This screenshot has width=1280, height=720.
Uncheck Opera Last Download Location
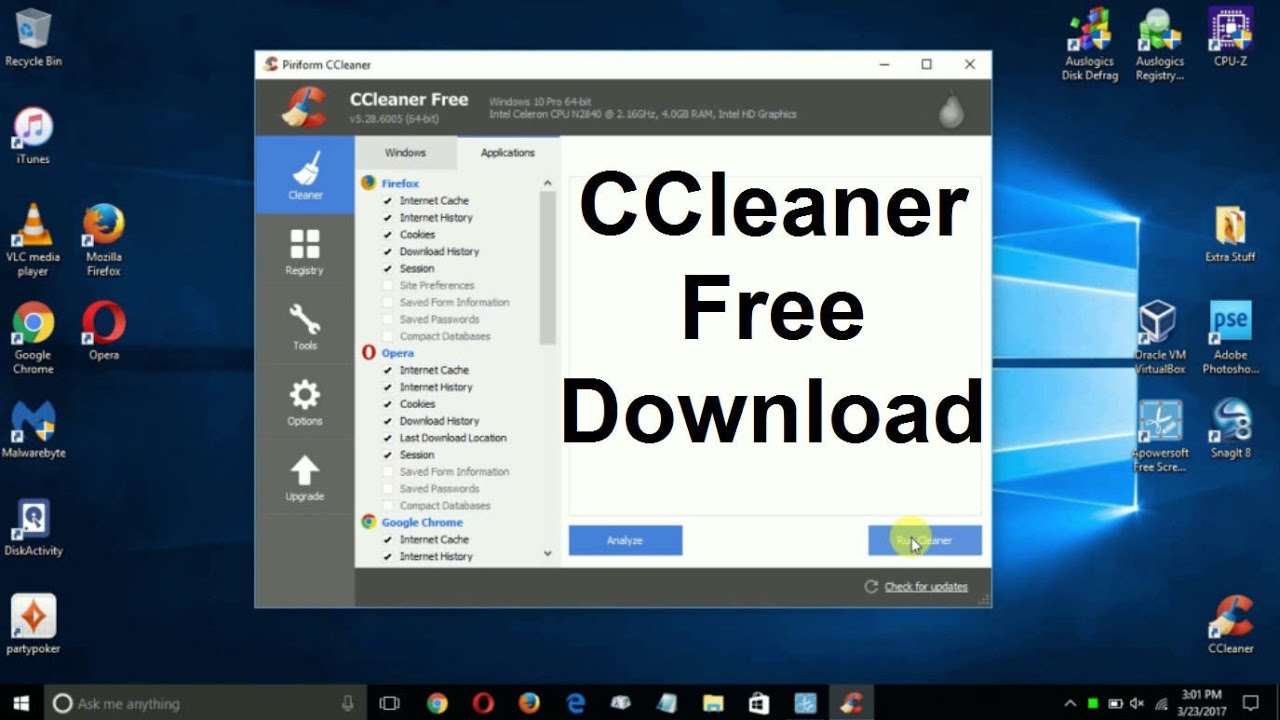(x=388, y=438)
